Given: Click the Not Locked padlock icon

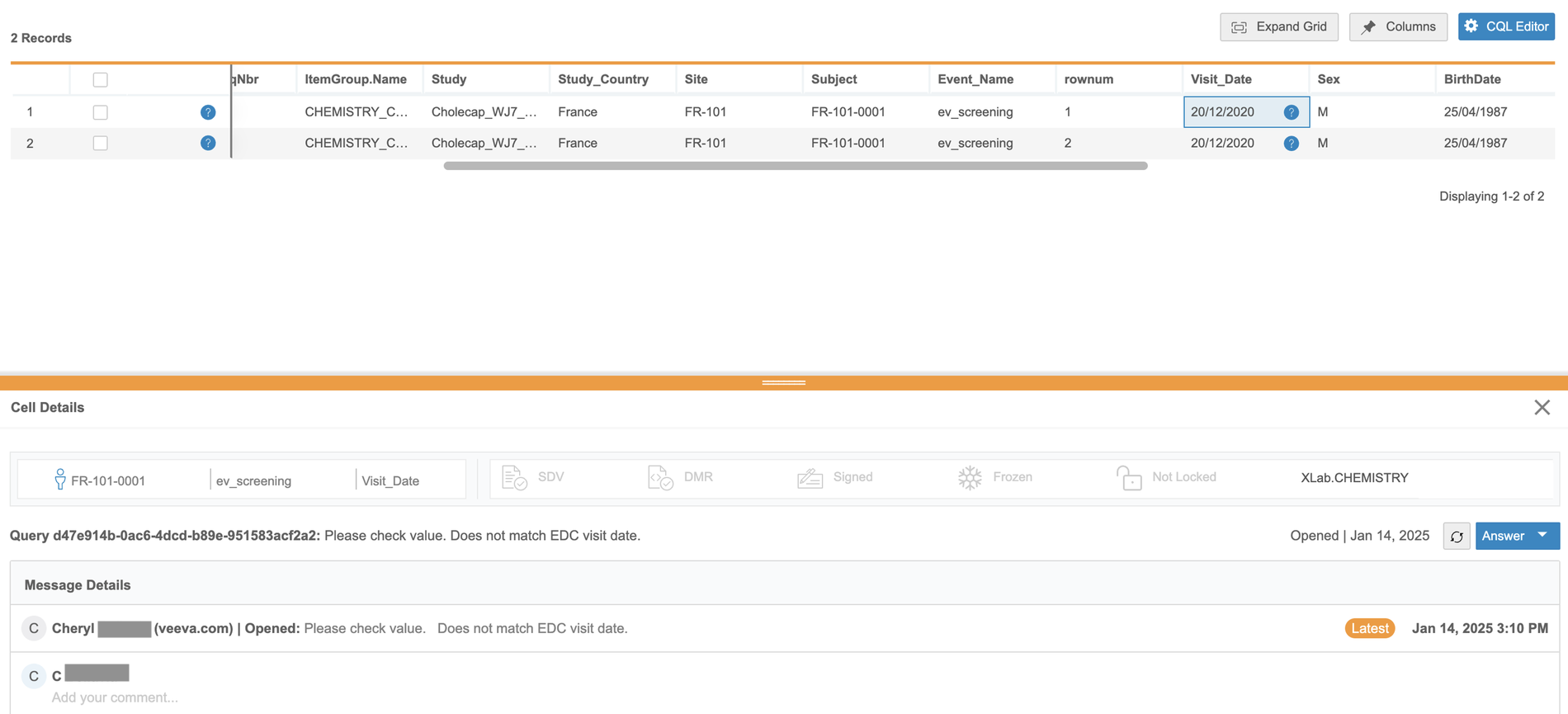Looking at the screenshot, I should pyautogui.click(x=1128, y=478).
